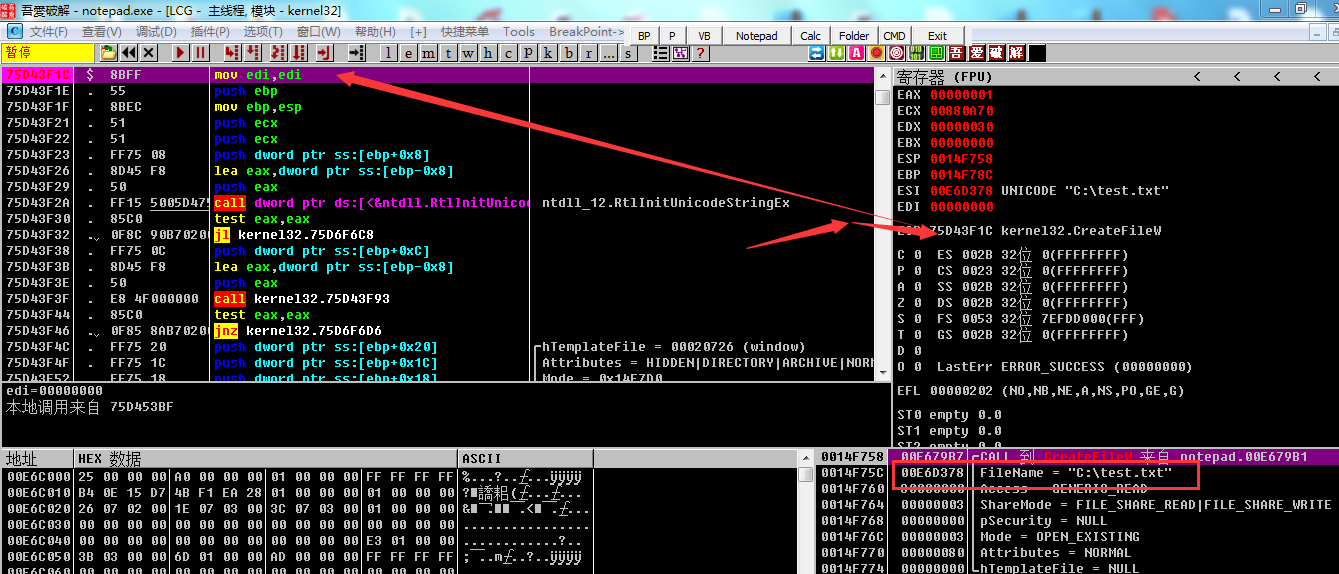Screen dimensions: 1339x574
Task: Run the program with the red play icon
Action: click(x=181, y=53)
